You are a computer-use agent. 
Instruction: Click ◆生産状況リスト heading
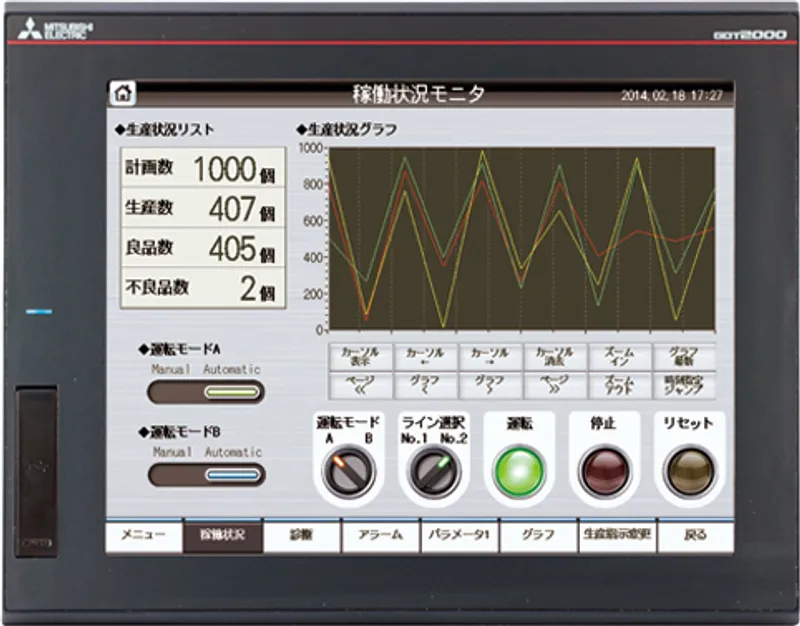(x=165, y=130)
